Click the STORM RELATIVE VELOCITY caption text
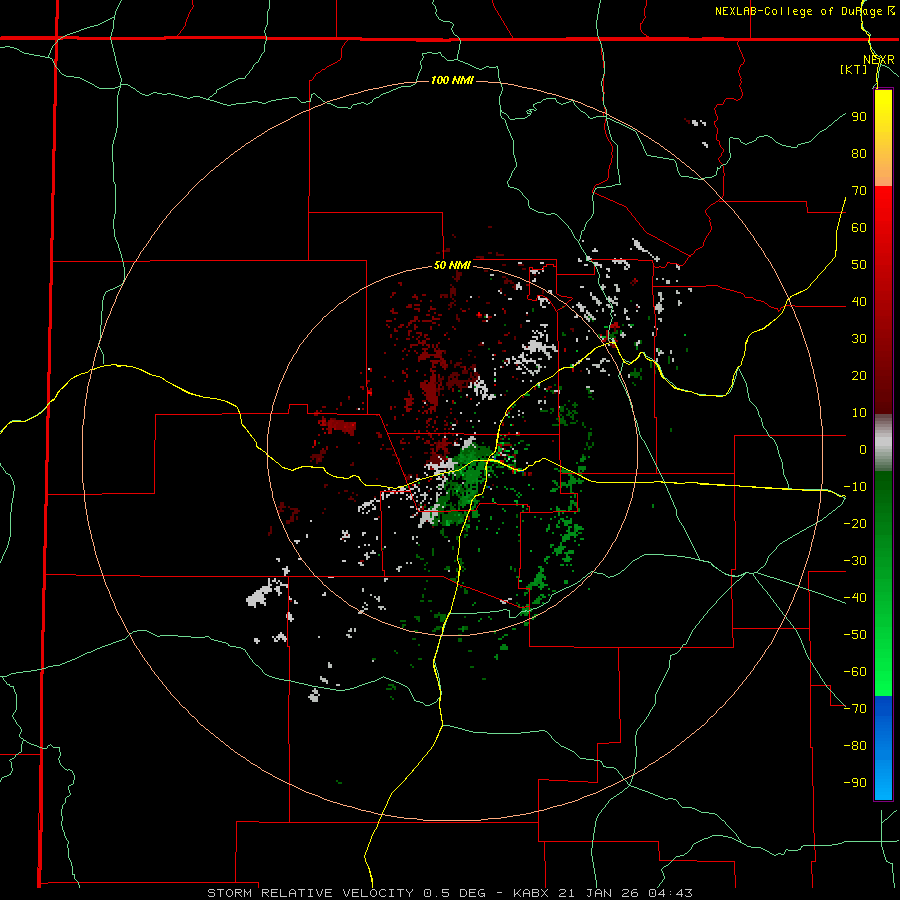900x900 pixels. click(x=310, y=893)
